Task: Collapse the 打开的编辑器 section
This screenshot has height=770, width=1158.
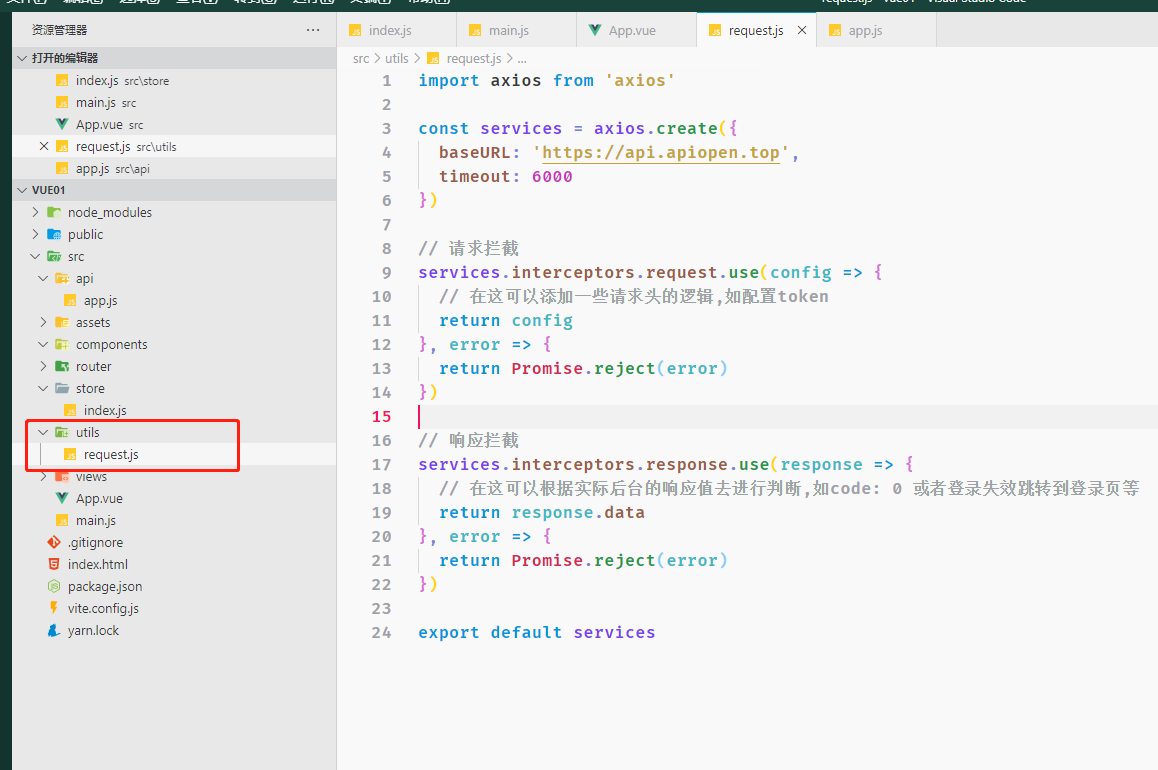Action: click(22, 59)
